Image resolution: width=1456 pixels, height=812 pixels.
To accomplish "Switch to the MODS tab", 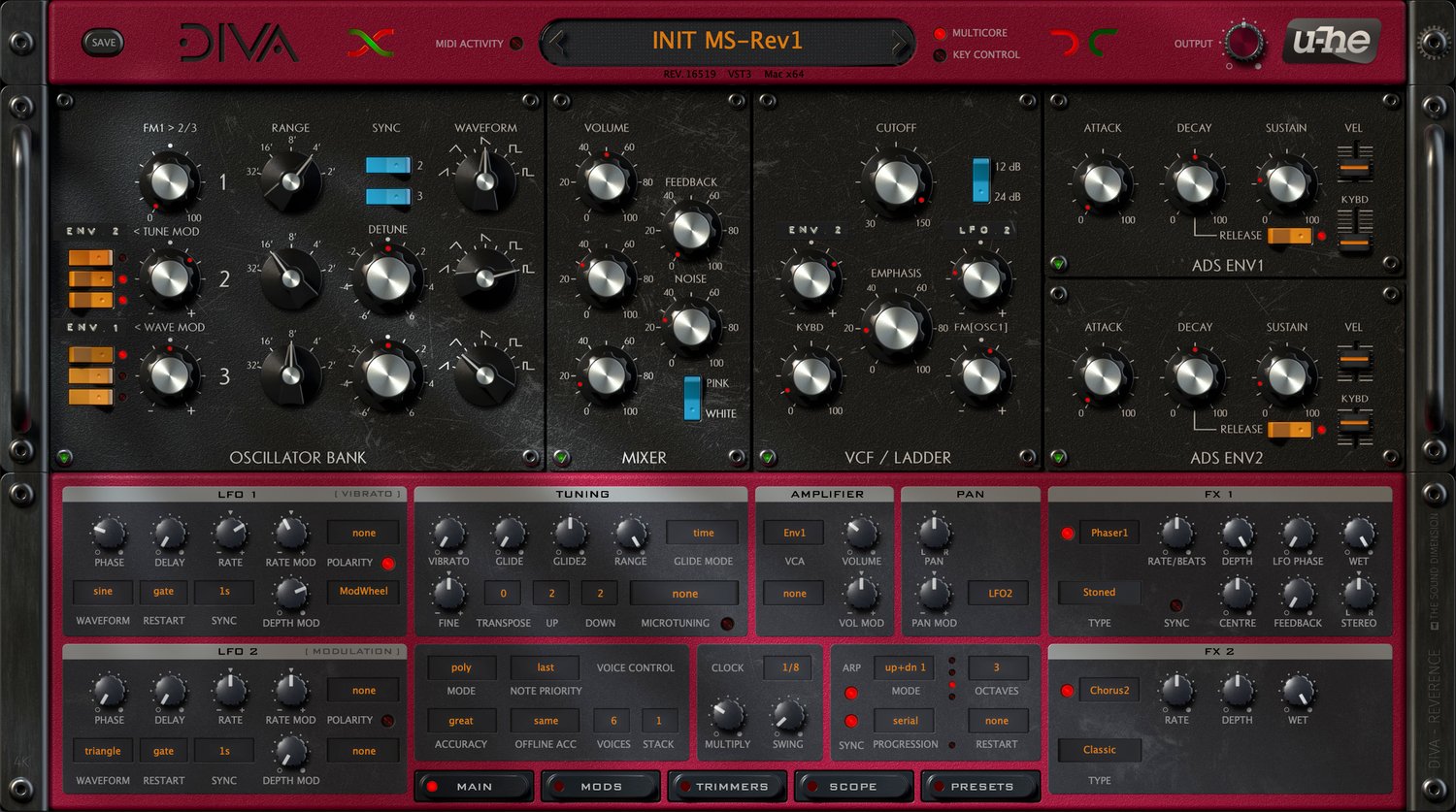I will tap(601, 787).
